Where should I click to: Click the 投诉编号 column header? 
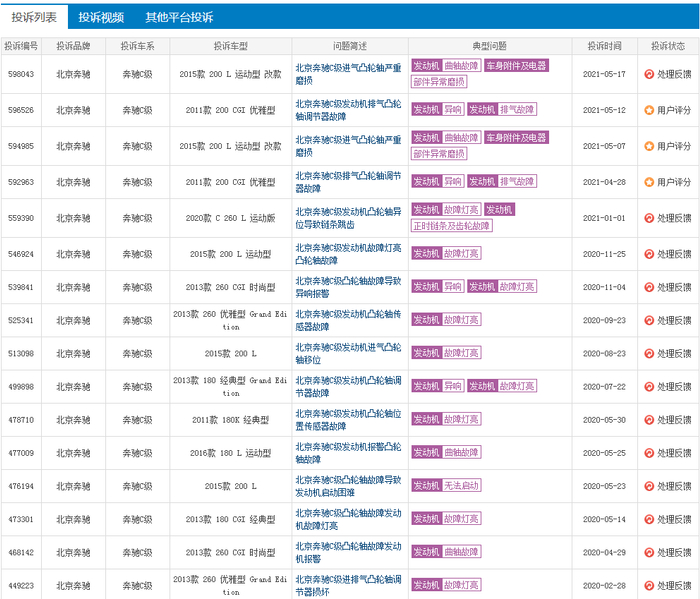click(21, 46)
